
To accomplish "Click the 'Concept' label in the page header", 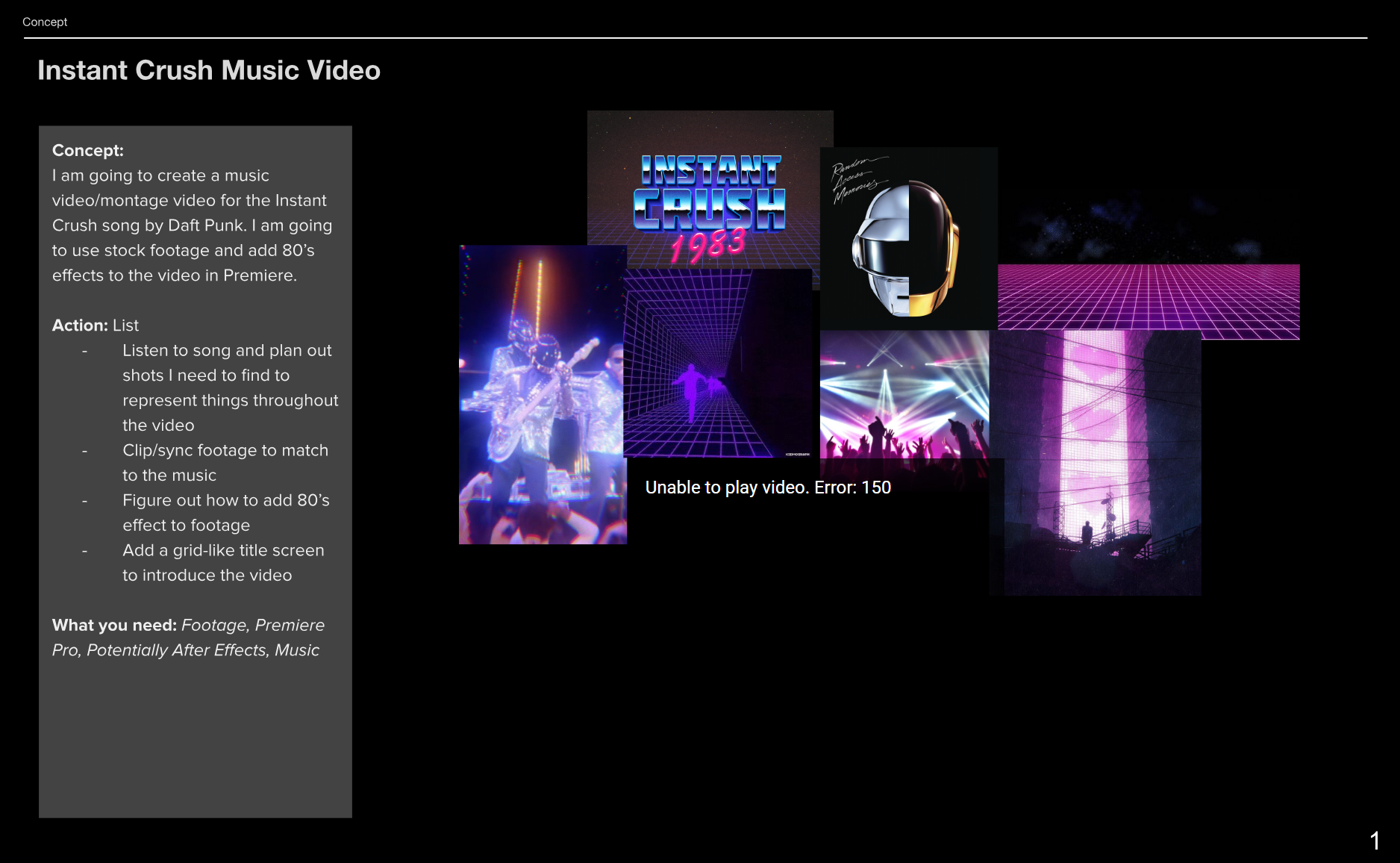I will click(45, 22).
